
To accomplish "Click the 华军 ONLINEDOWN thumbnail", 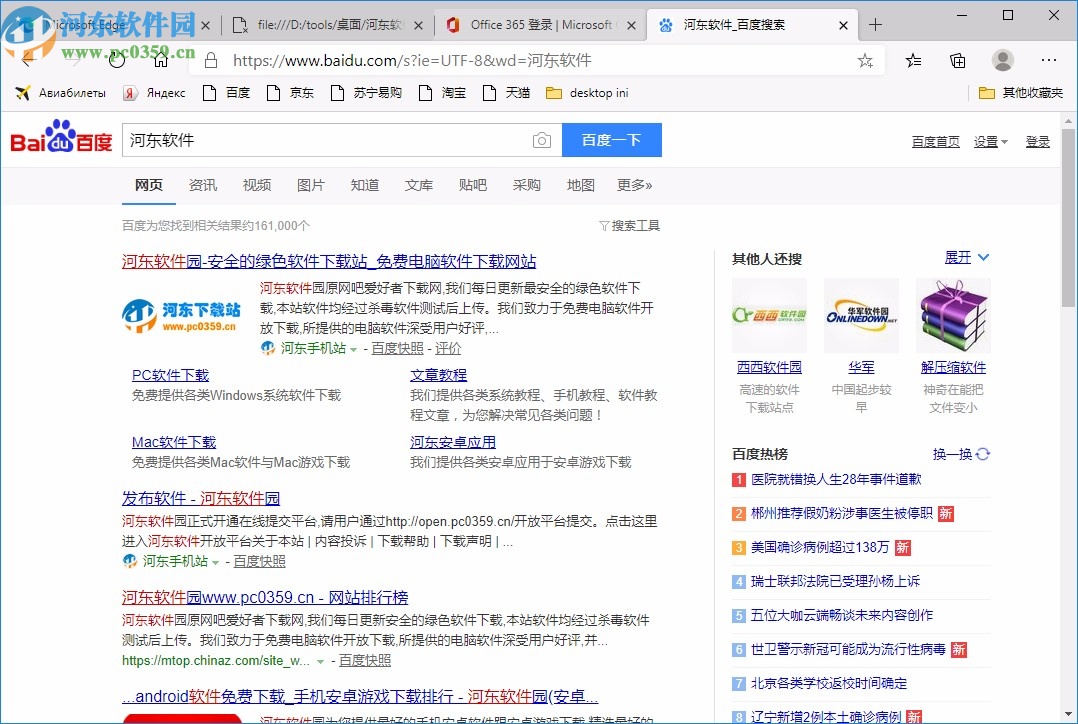I will point(861,316).
